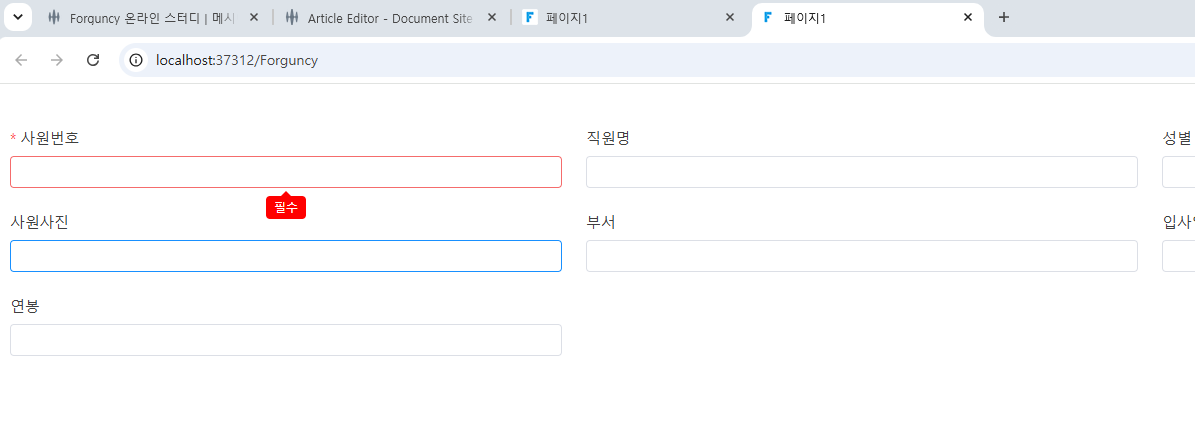Open a new browser tab
This screenshot has width=1195, height=443.
pos(1004,18)
